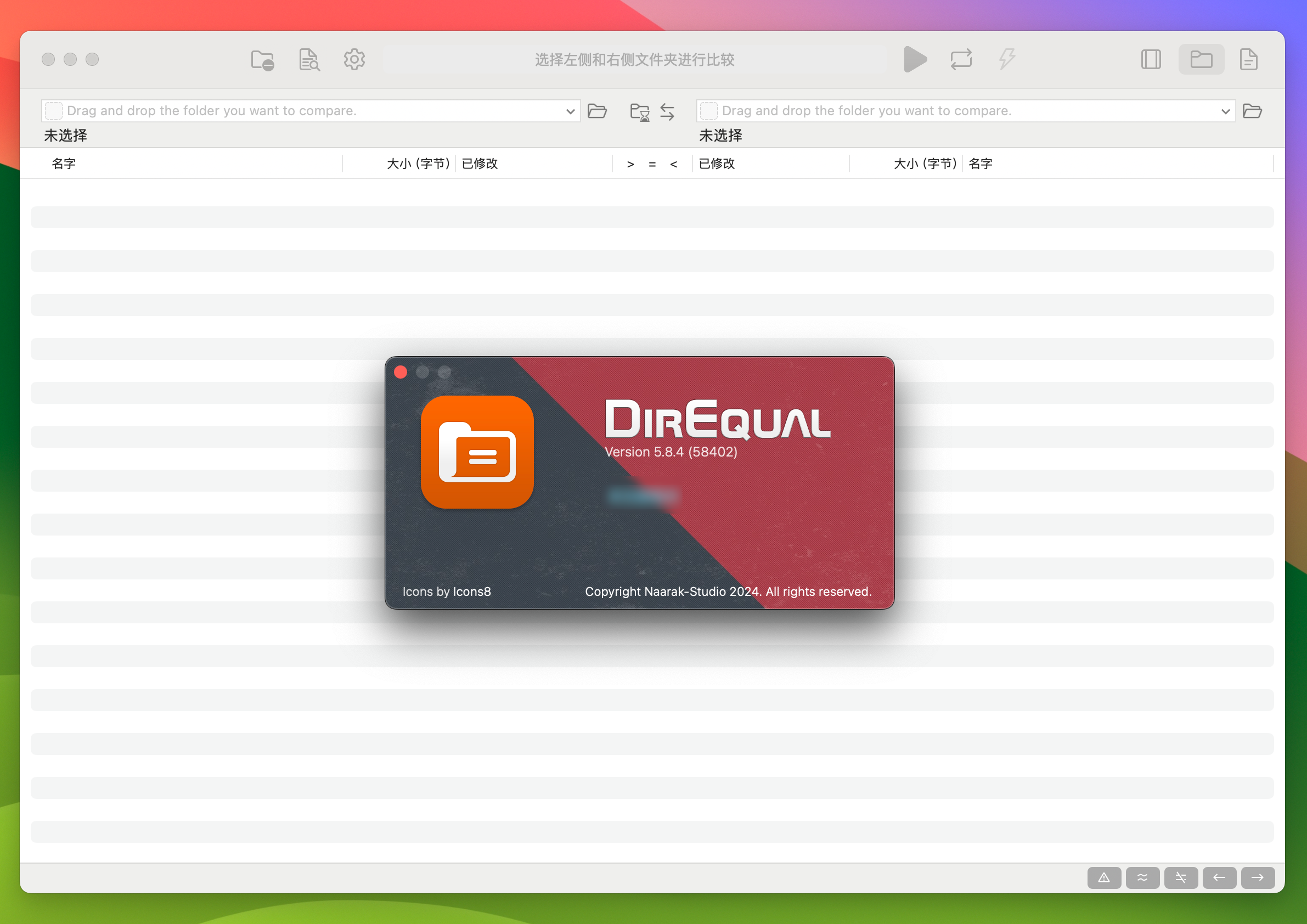This screenshot has width=1307, height=924.
Task: Click the folder with hourglass history icon
Action: pyautogui.click(x=639, y=111)
